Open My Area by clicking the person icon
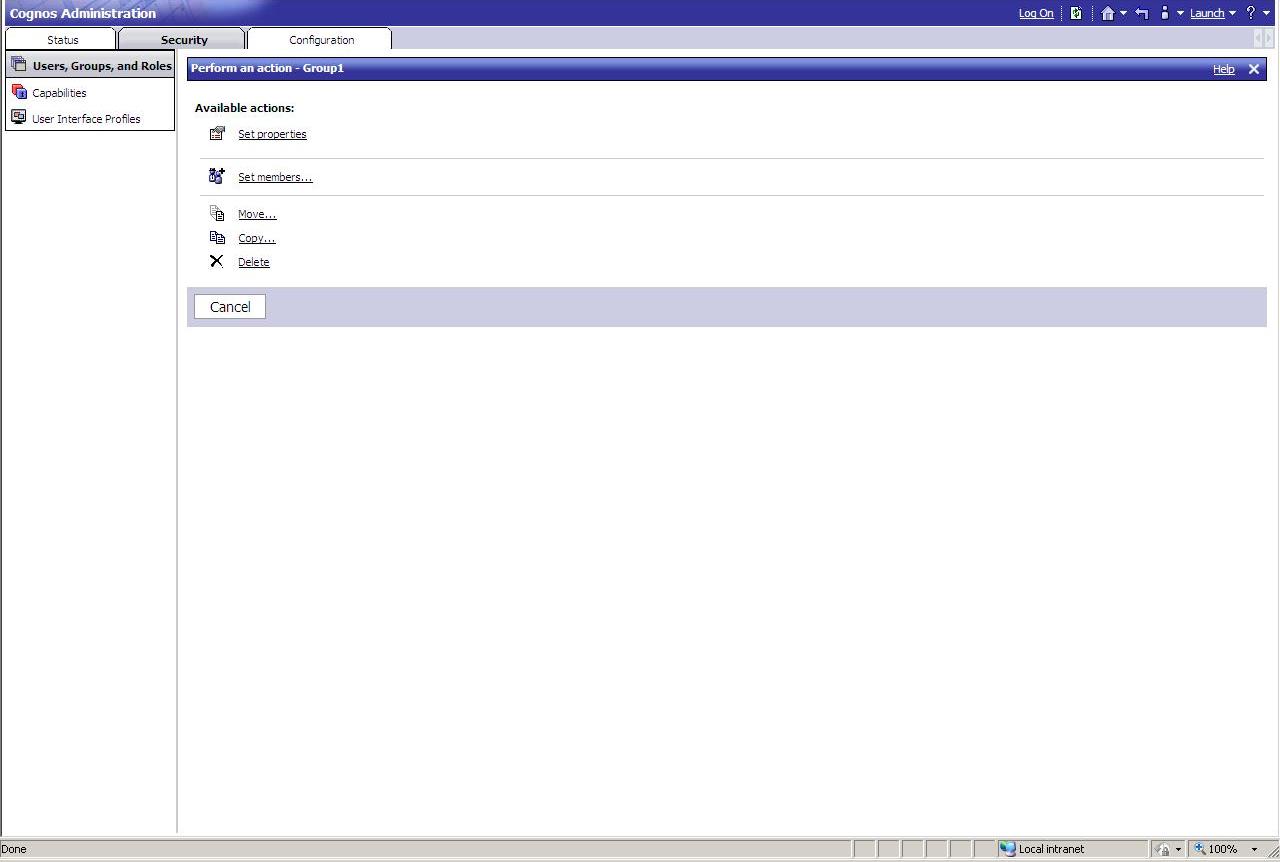The width and height of the screenshot is (1280, 862). tap(1165, 13)
